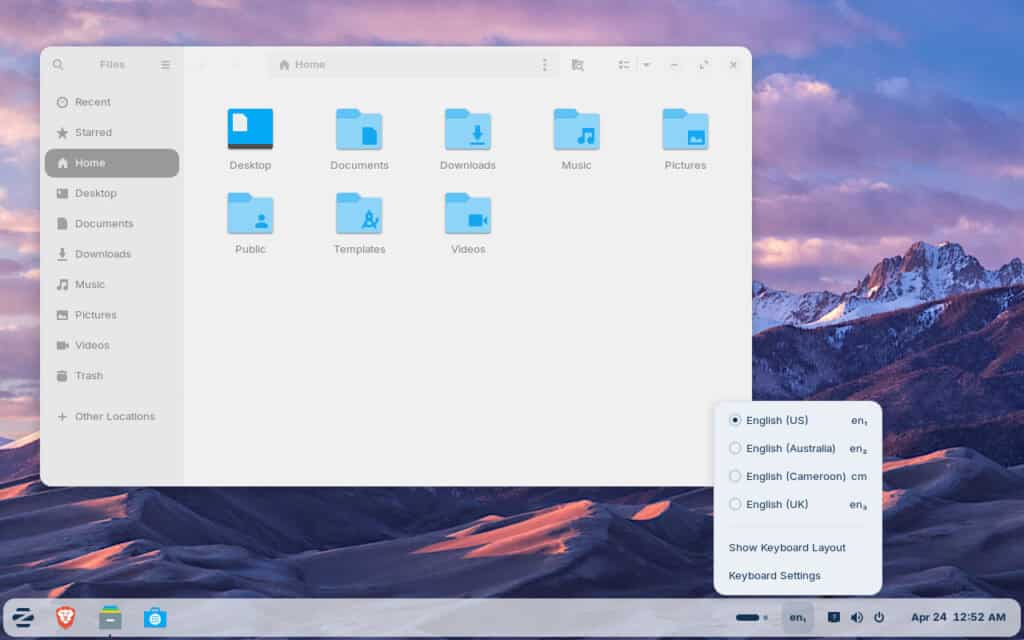1024x640 pixels.
Task: Toggle list view in Files
Action: tap(624, 65)
